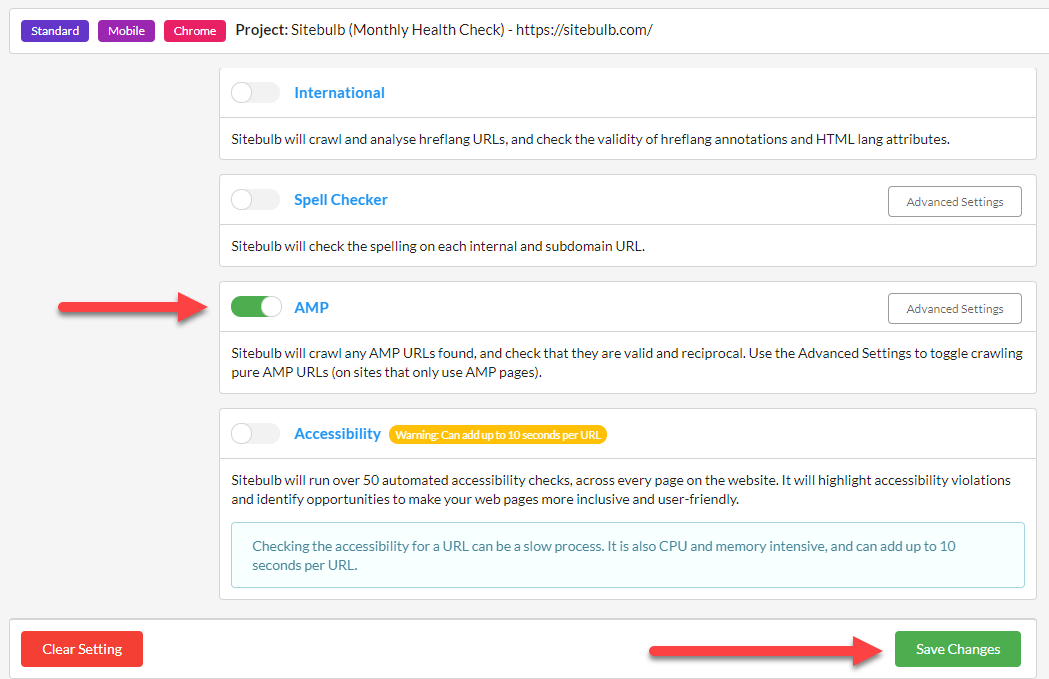This screenshot has width=1049, height=679.
Task: Click the text 'Sitebulb will run over 50 automated accessibility checks'
Action: [x=401, y=480]
